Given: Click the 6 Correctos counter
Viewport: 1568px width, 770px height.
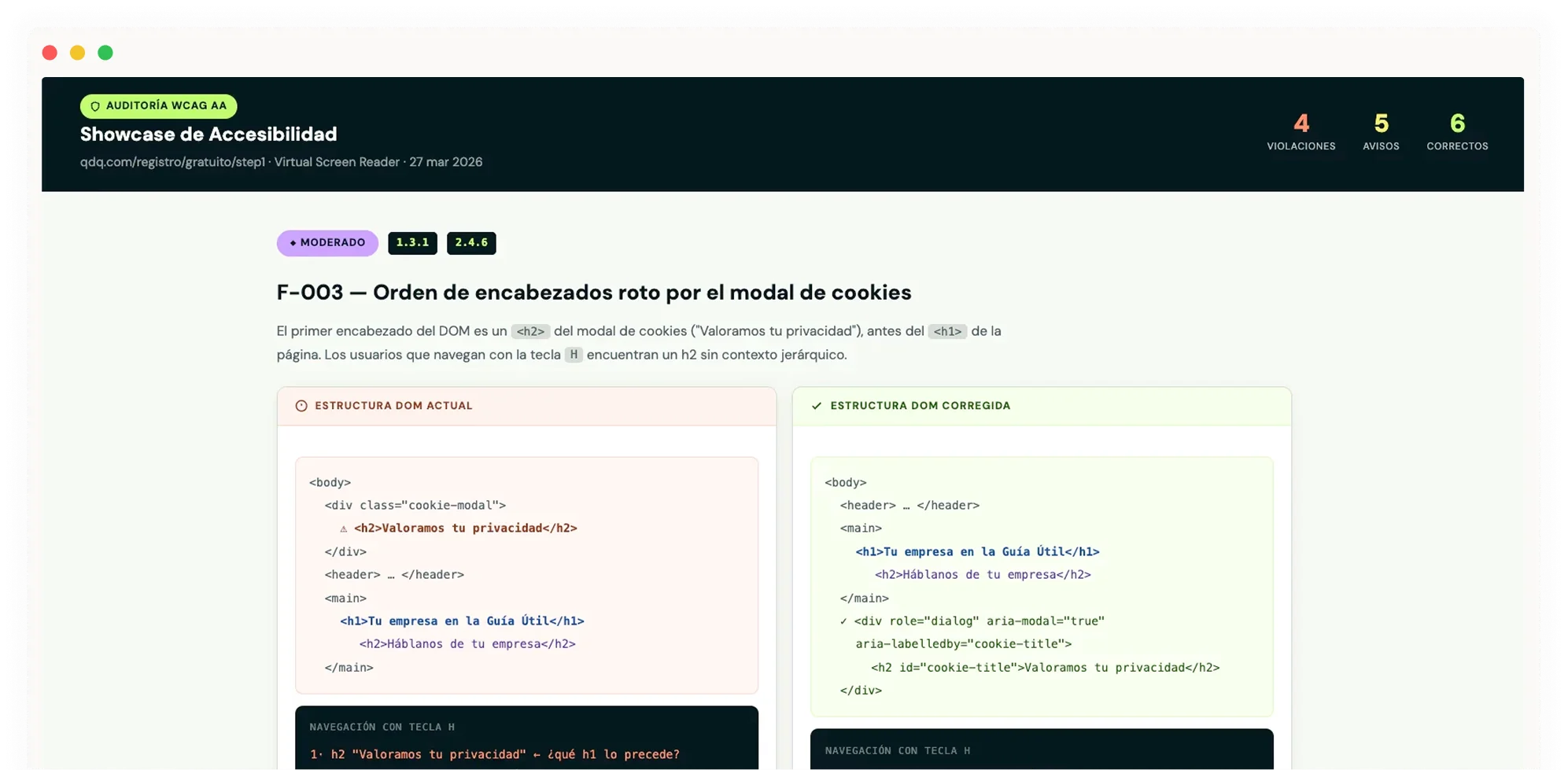Looking at the screenshot, I should click(x=1457, y=131).
